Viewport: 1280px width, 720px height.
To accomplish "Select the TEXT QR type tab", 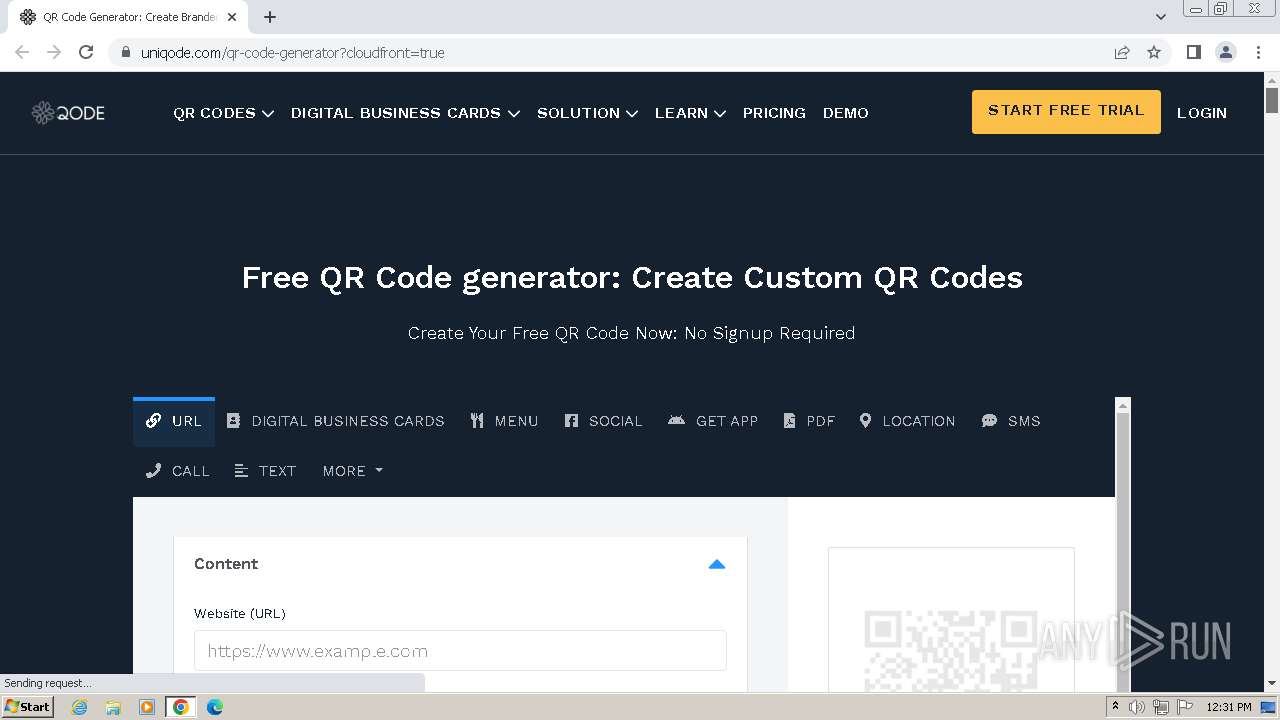I will [265, 471].
